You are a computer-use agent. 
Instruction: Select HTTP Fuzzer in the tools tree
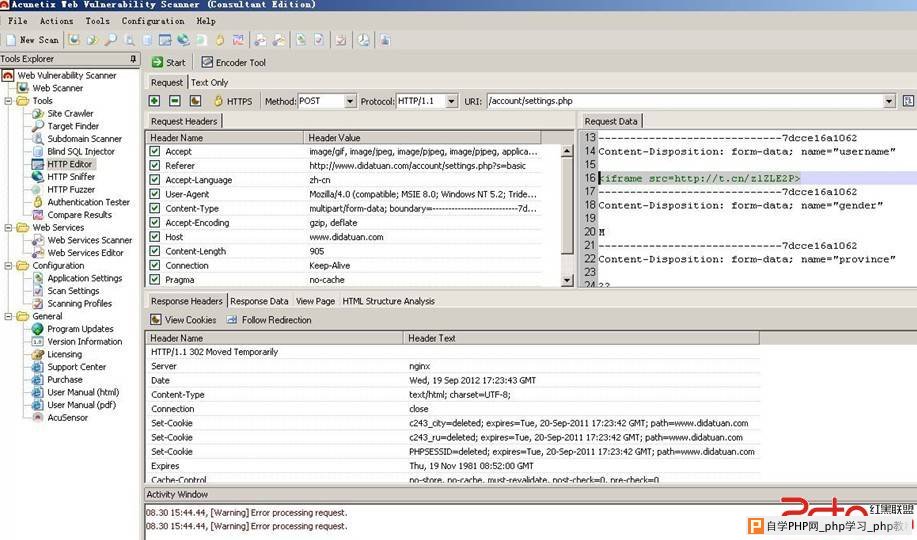[x=71, y=190]
